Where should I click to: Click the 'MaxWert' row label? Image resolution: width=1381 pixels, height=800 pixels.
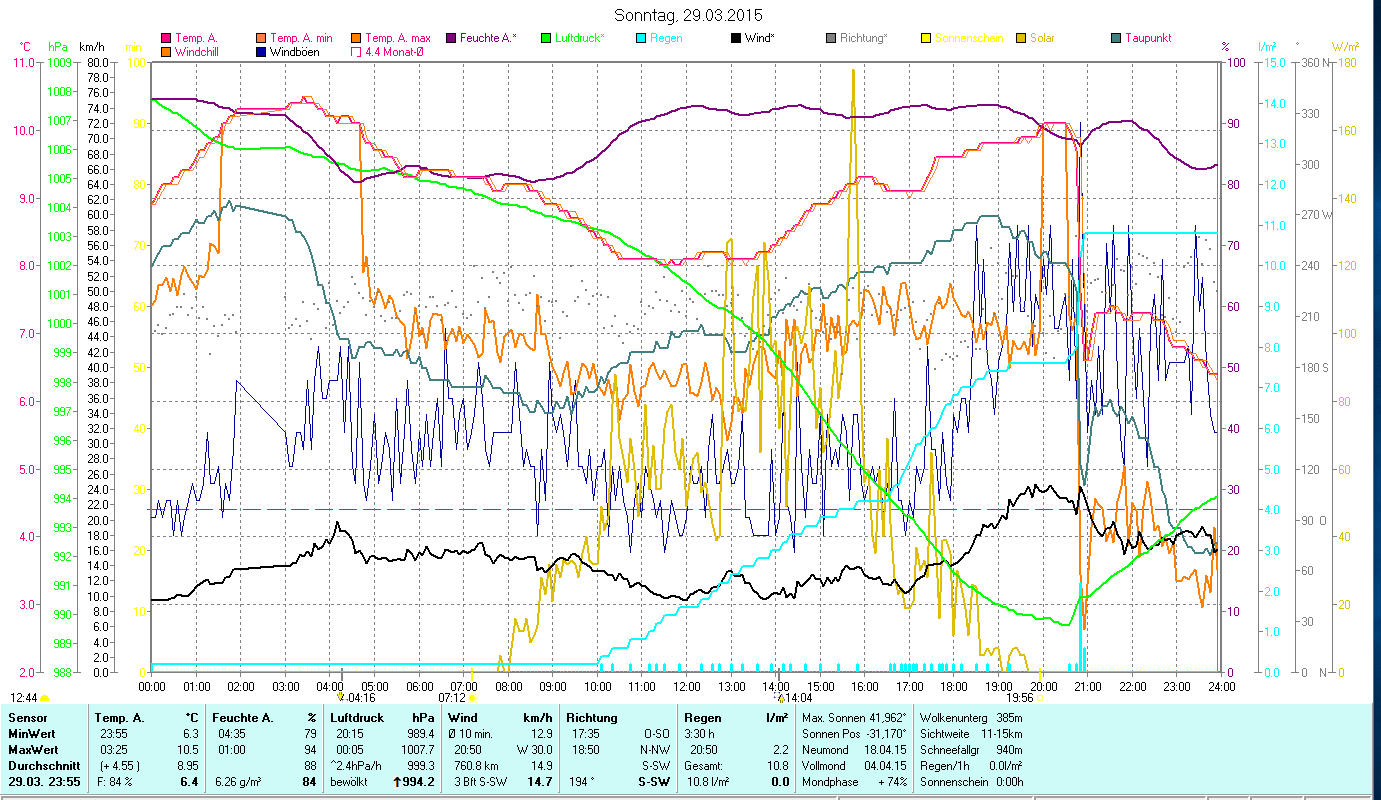[x=32, y=750]
